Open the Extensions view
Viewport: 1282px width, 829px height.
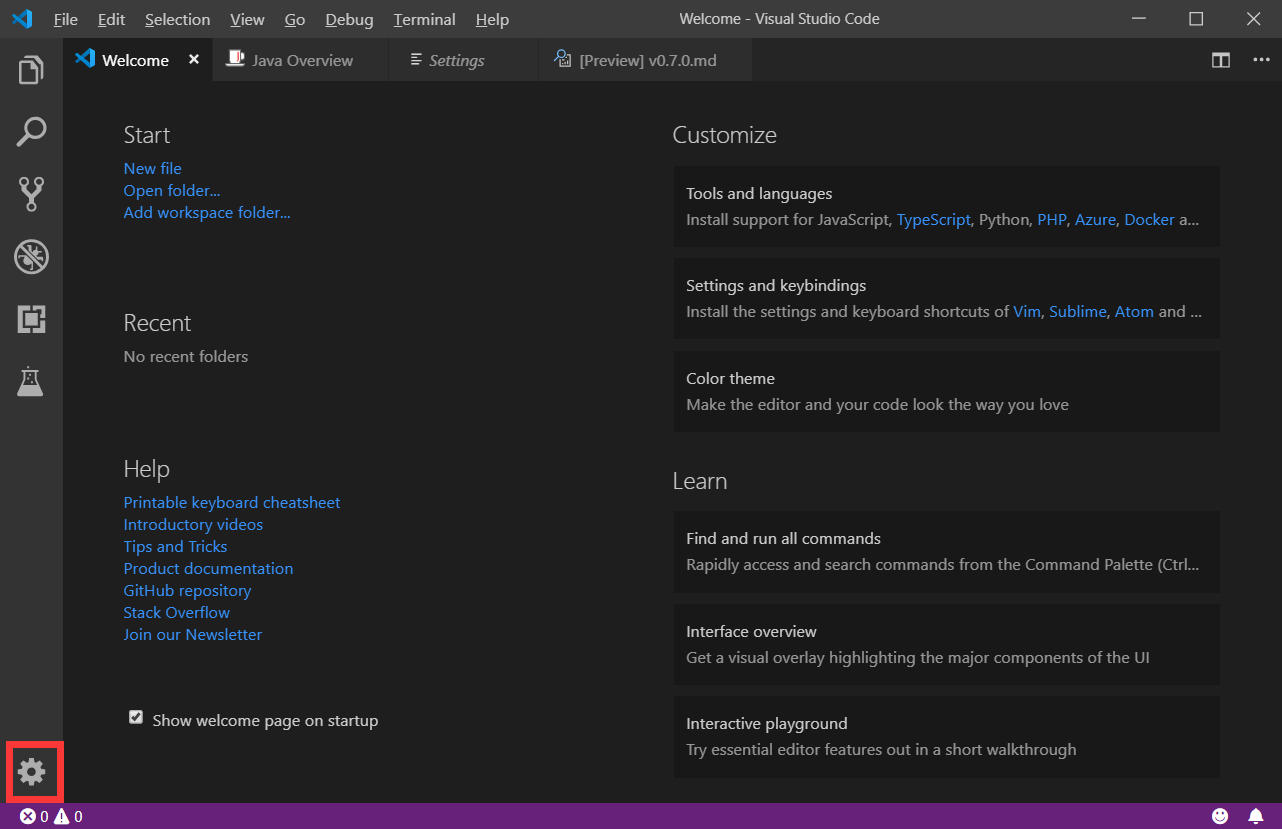[x=30, y=319]
